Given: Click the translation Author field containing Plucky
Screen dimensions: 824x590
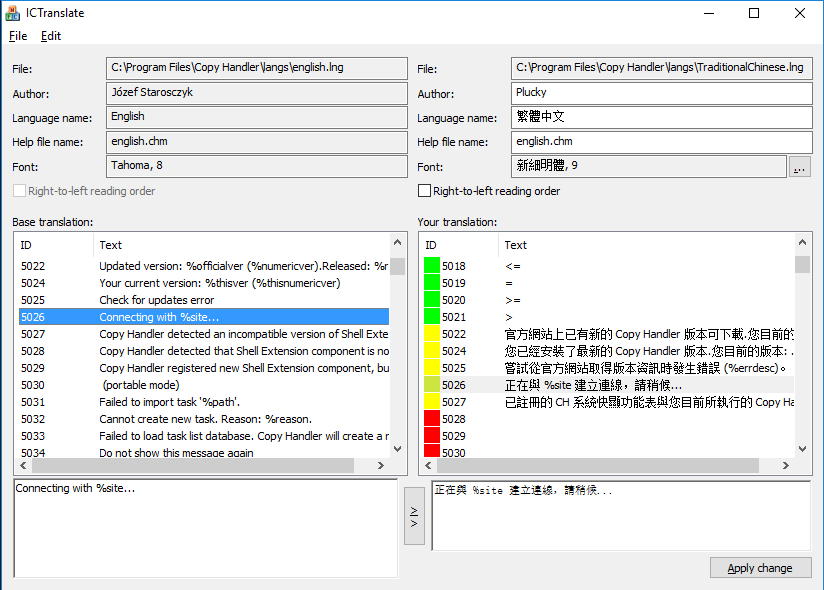Looking at the screenshot, I should (662, 93).
